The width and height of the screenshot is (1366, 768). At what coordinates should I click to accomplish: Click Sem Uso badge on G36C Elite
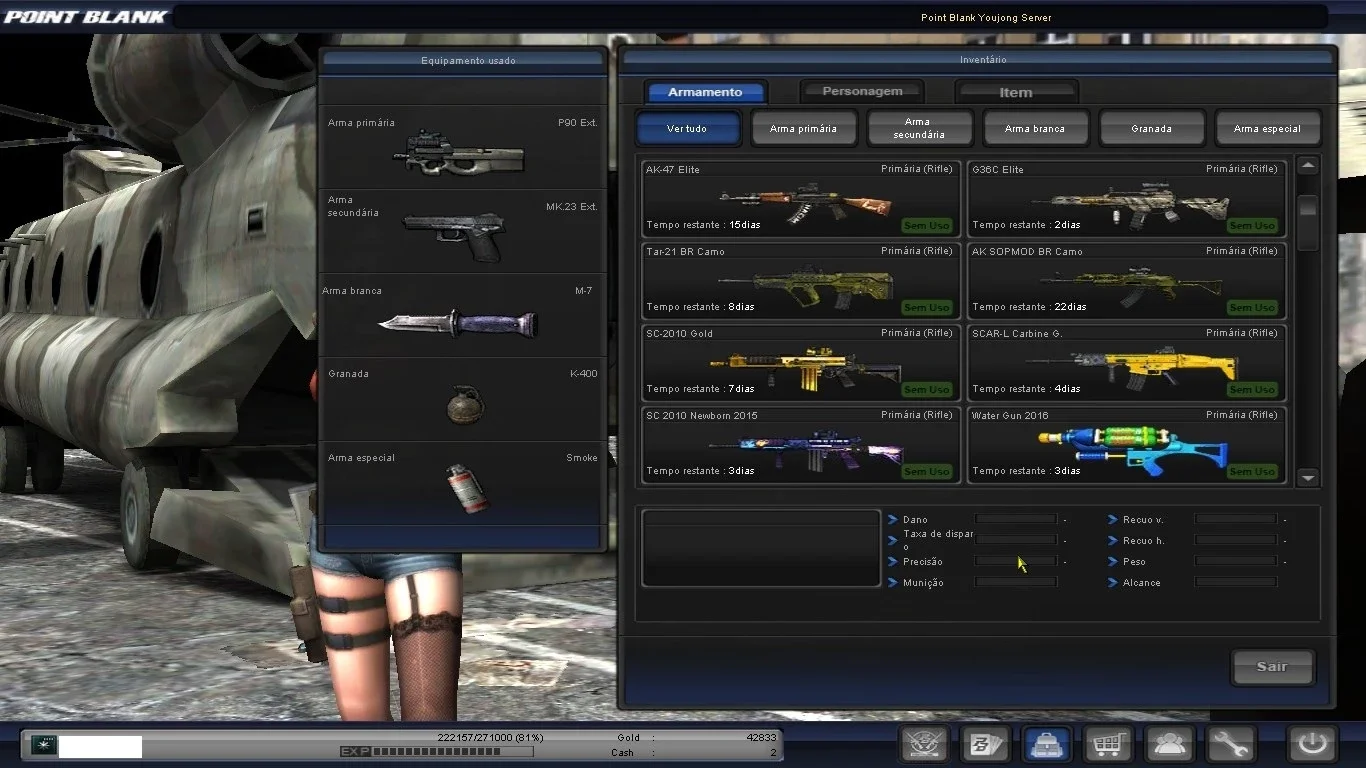pyautogui.click(x=1253, y=225)
